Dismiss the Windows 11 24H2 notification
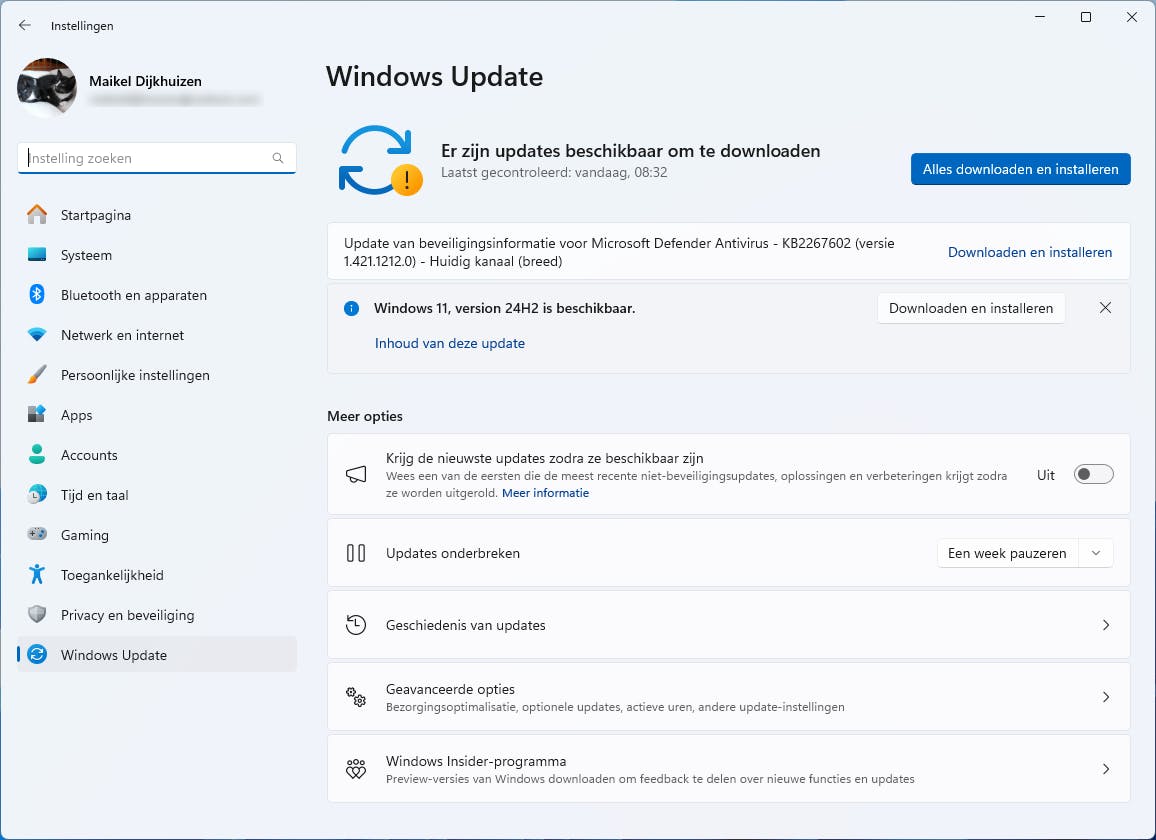This screenshot has width=1156, height=840. click(1105, 308)
